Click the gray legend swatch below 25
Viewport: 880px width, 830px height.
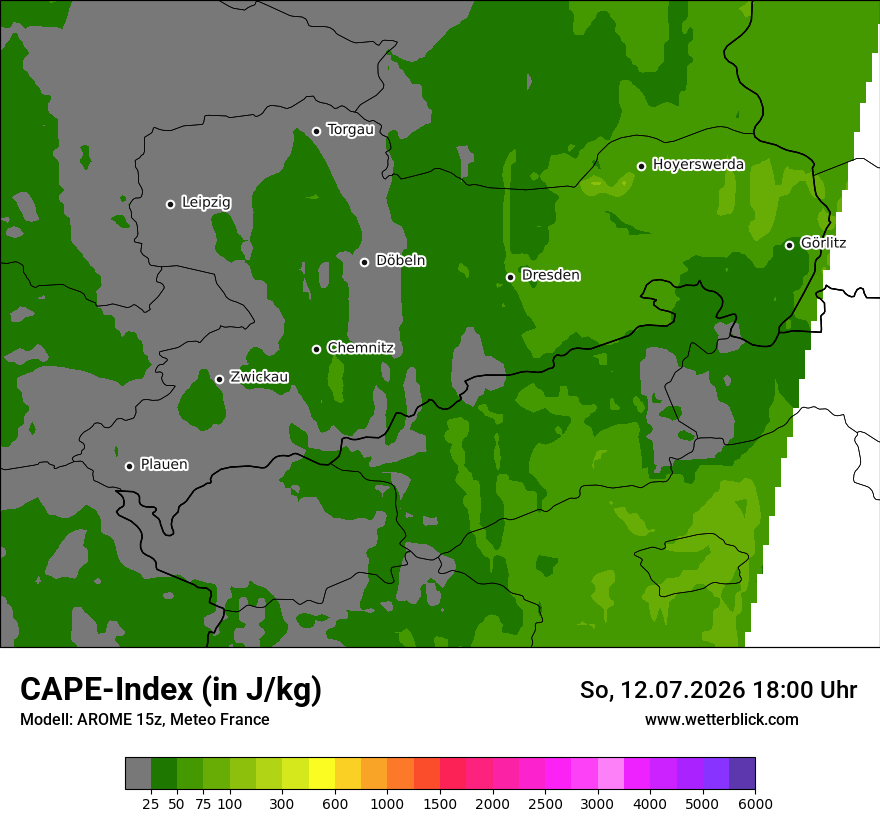click(x=138, y=773)
